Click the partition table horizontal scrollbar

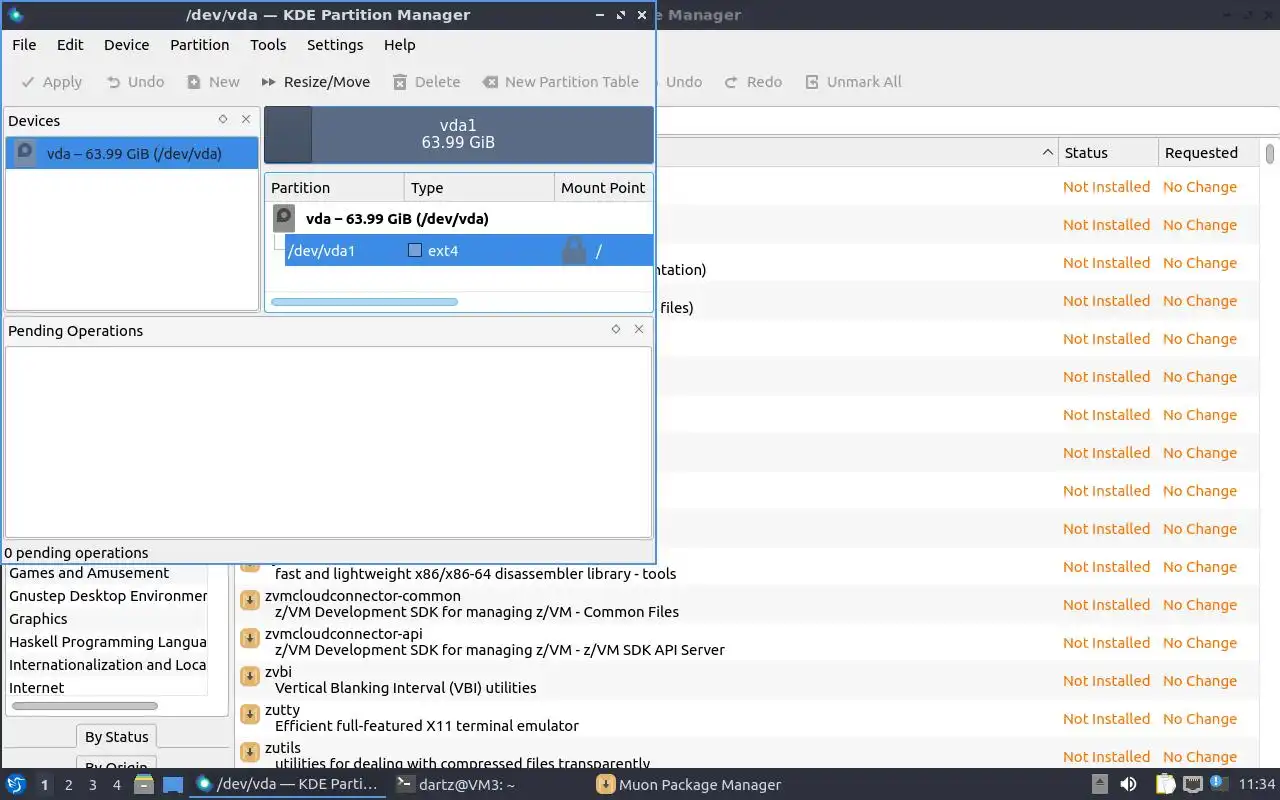click(x=364, y=301)
